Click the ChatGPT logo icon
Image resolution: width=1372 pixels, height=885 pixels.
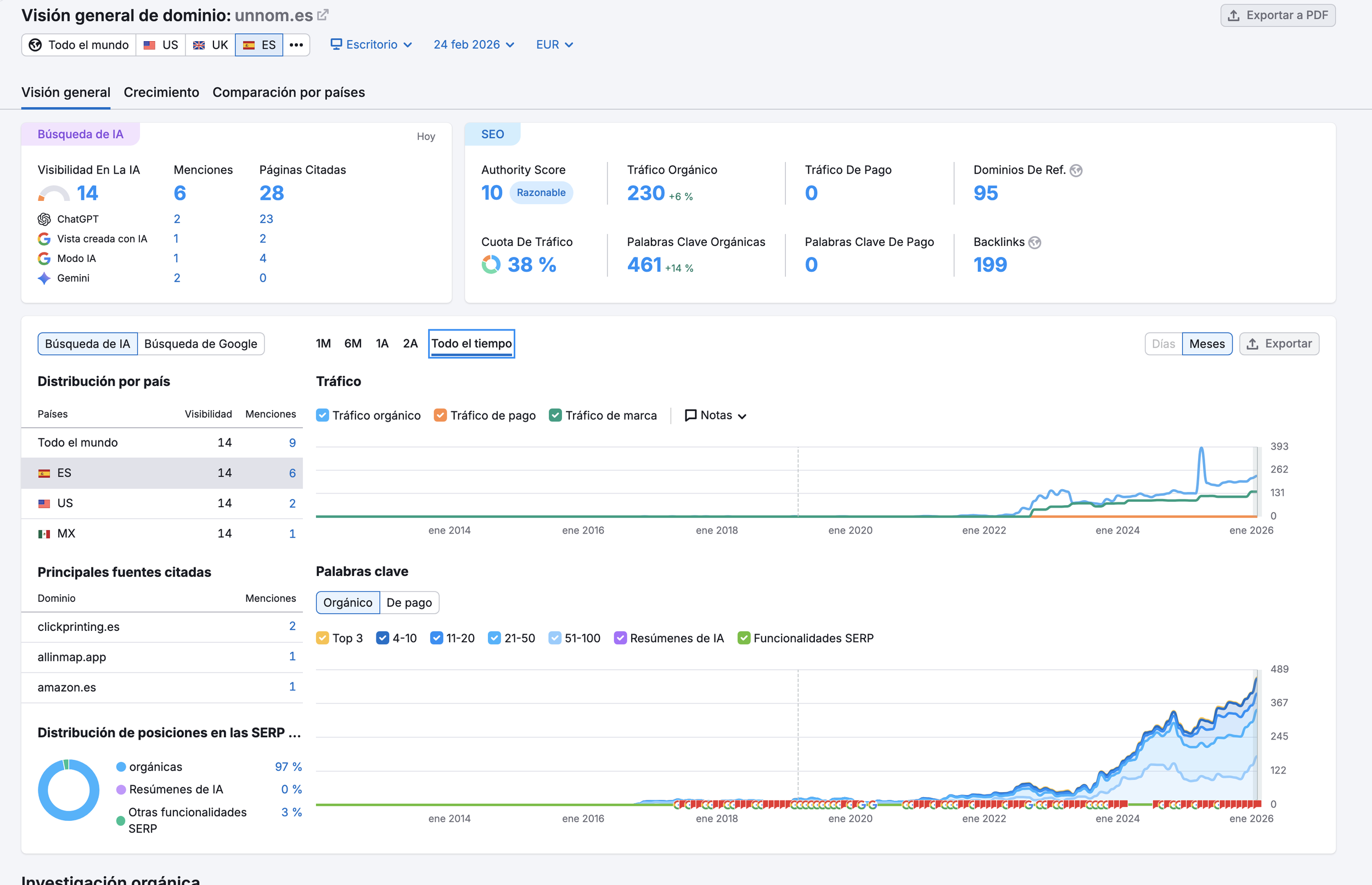[44, 219]
